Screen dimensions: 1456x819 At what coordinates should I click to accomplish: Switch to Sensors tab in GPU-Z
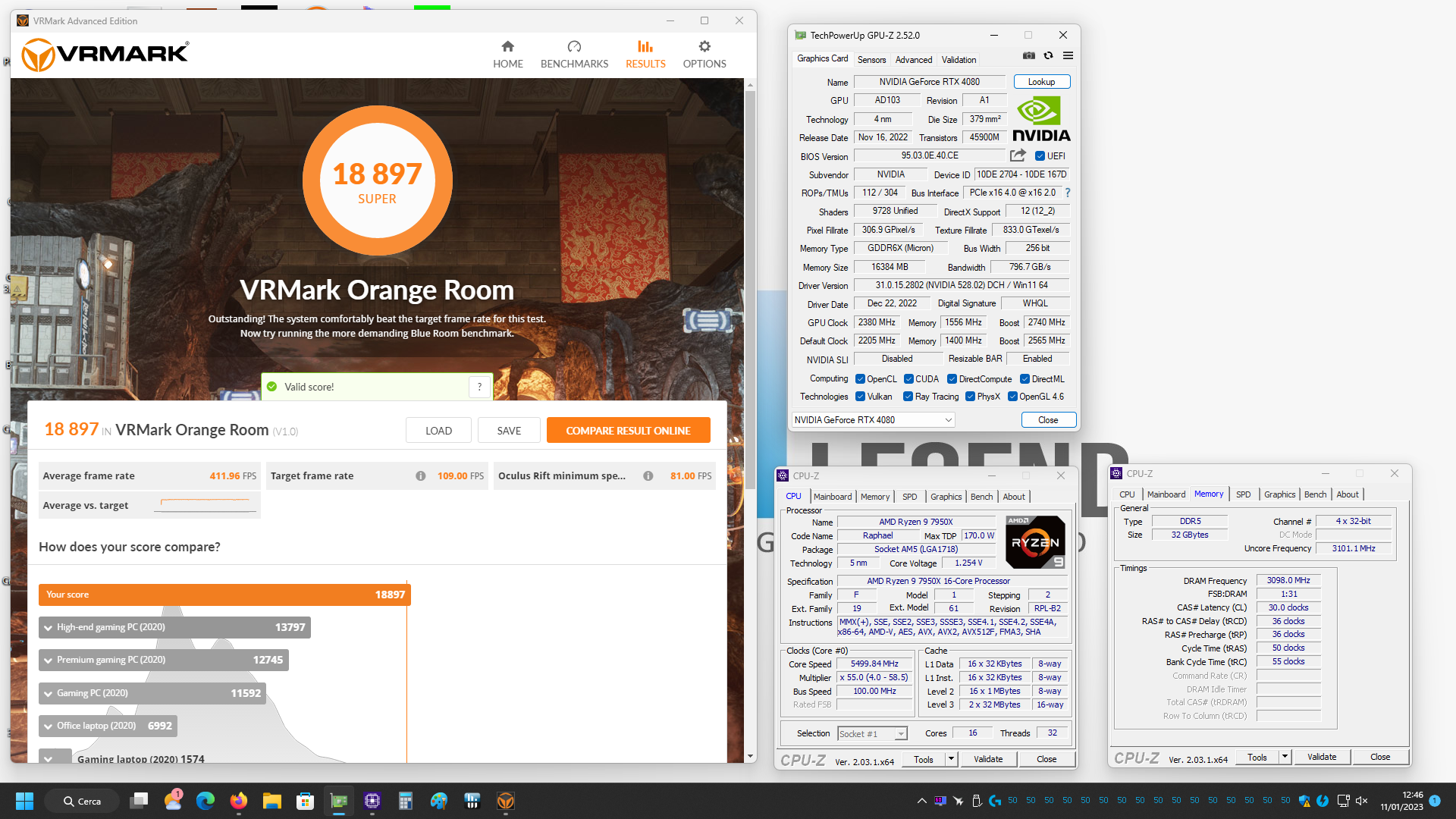pyautogui.click(x=871, y=60)
